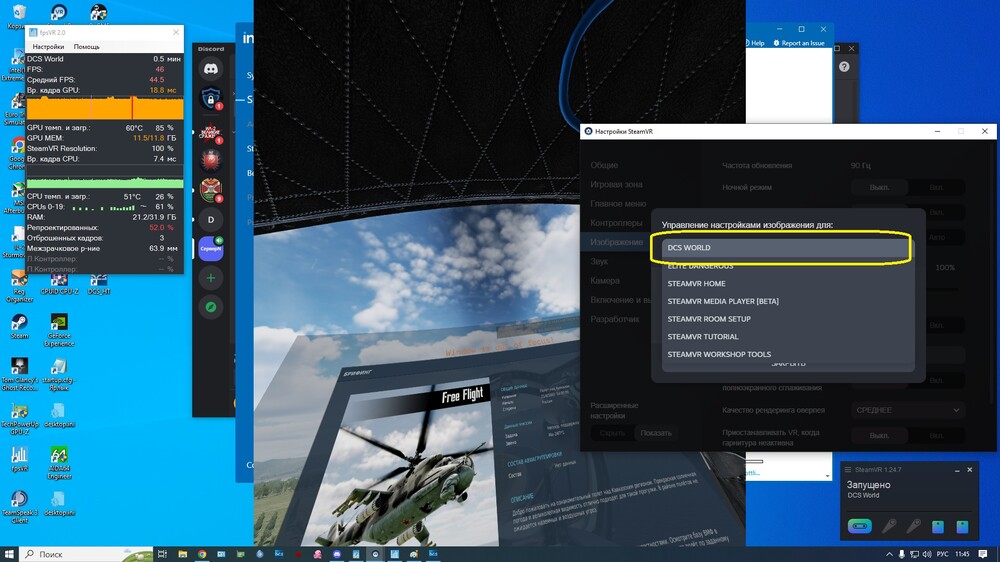The width and height of the screenshot is (1000, 562).
Task: Set night mode toggle to Выкл.
Action: coord(879,188)
